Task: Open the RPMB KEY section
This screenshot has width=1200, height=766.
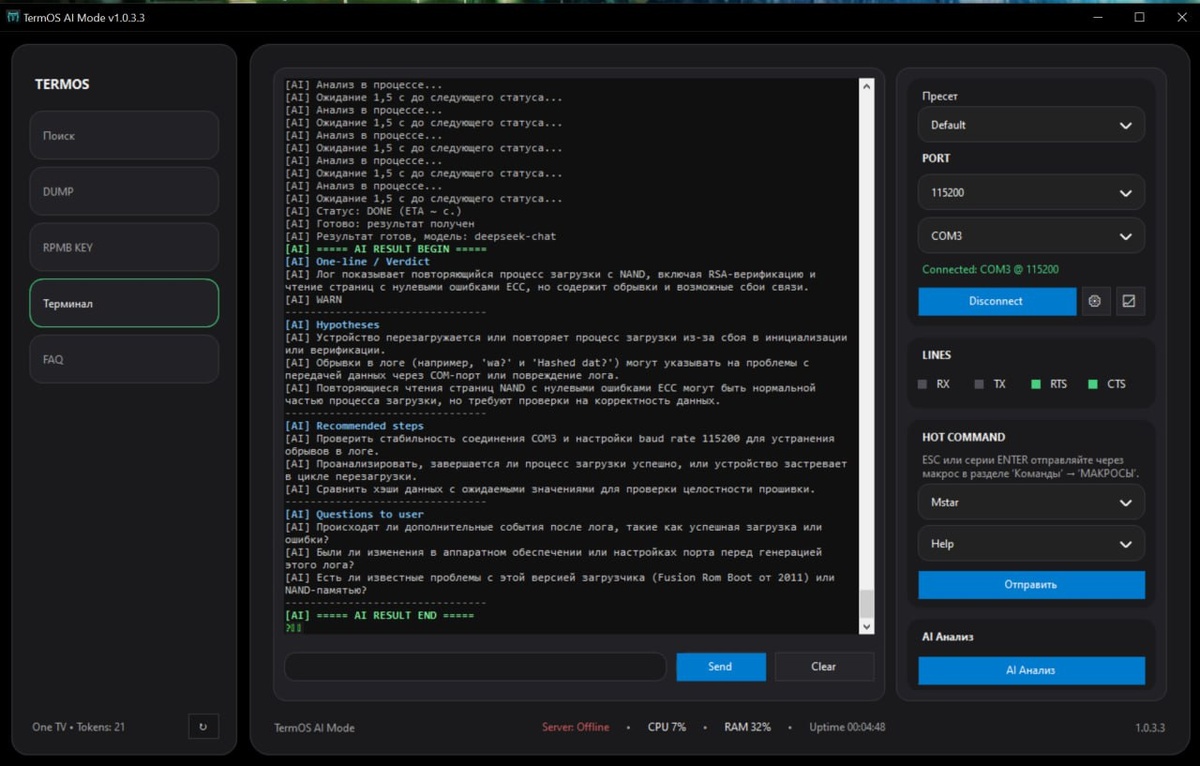Action: point(124,247)
